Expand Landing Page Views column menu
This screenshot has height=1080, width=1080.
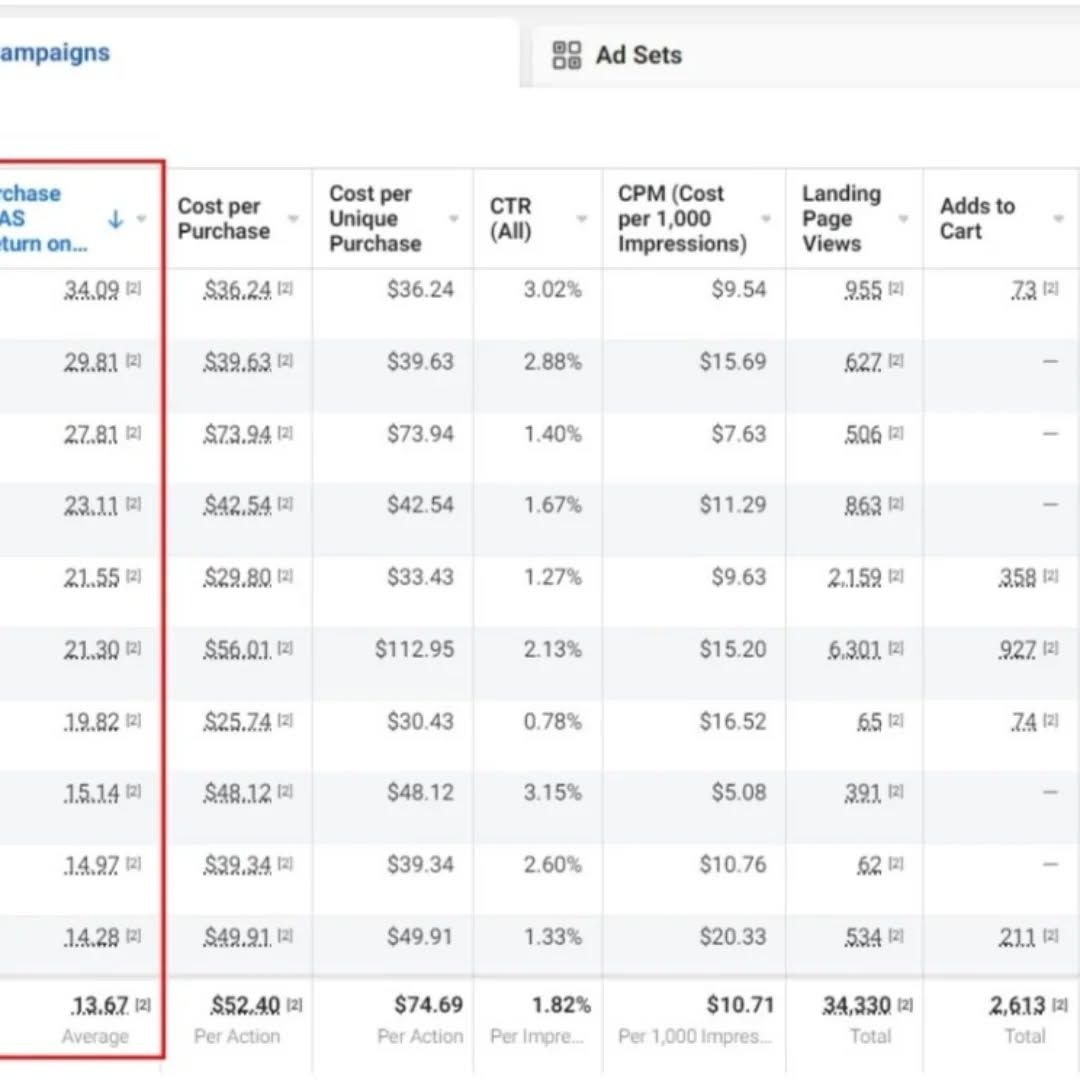(x=903, y=219)
